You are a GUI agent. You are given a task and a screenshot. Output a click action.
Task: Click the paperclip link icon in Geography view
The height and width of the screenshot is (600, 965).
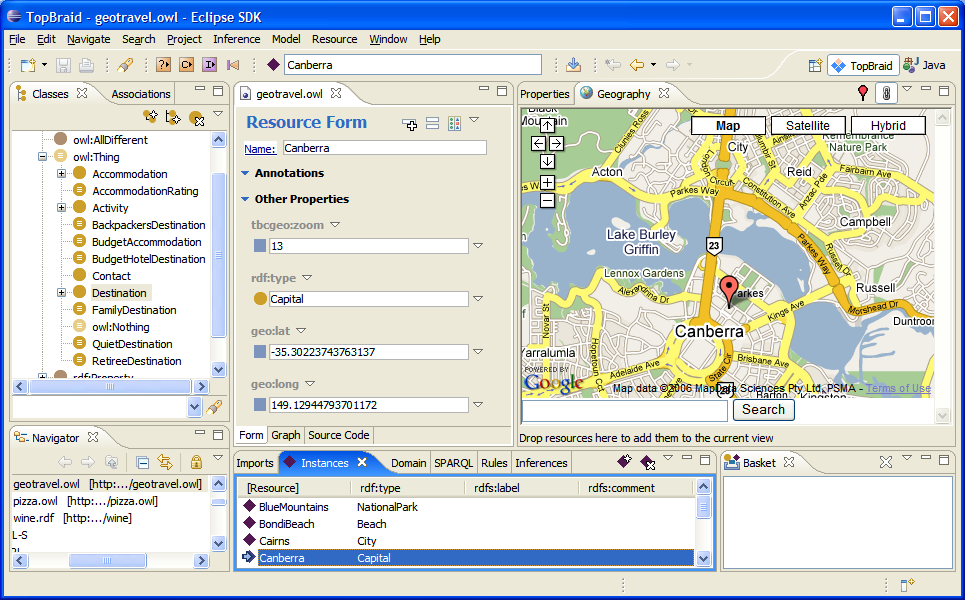pos(885,93)
